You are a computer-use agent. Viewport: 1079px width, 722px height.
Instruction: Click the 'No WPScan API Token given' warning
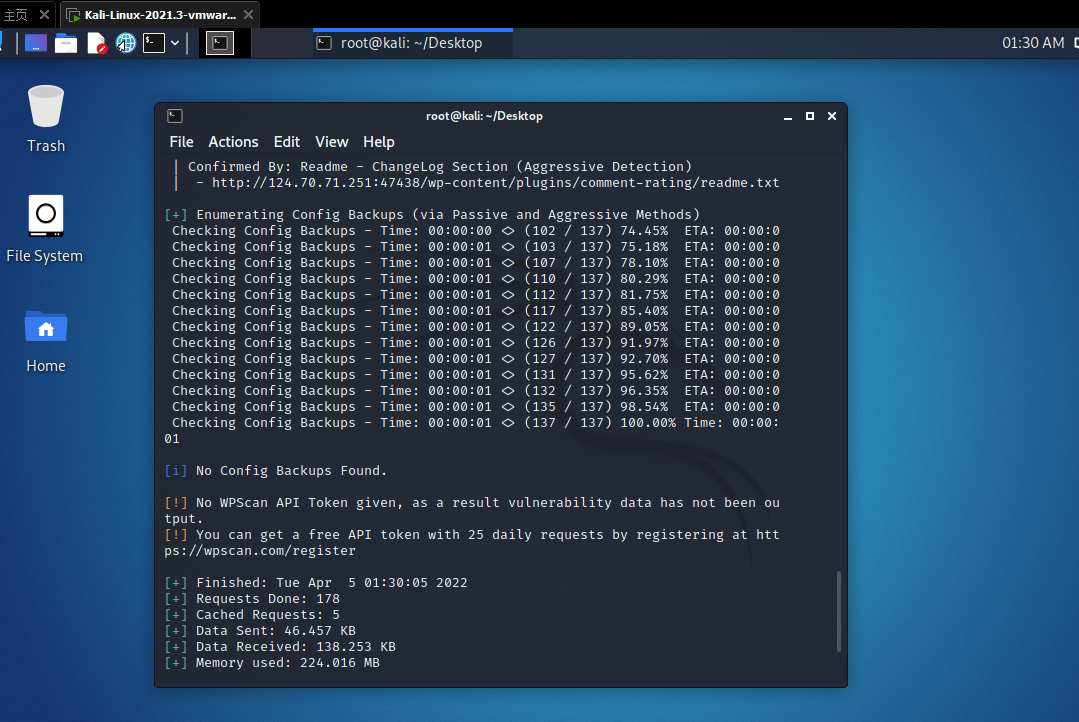pyautogui.click(x=472, y=511)
